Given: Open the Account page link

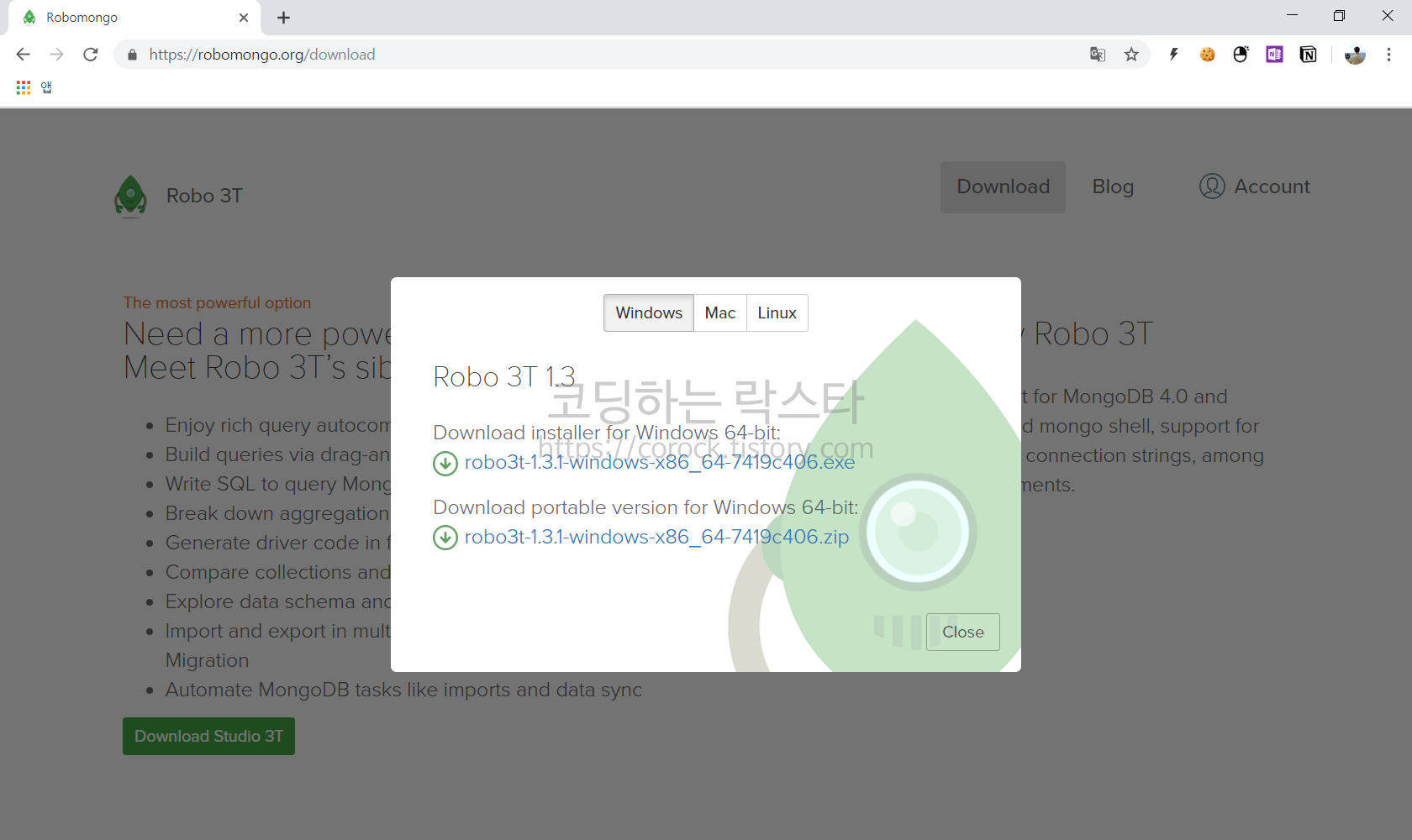Looking at the screenshot, I should point(1272,186).
